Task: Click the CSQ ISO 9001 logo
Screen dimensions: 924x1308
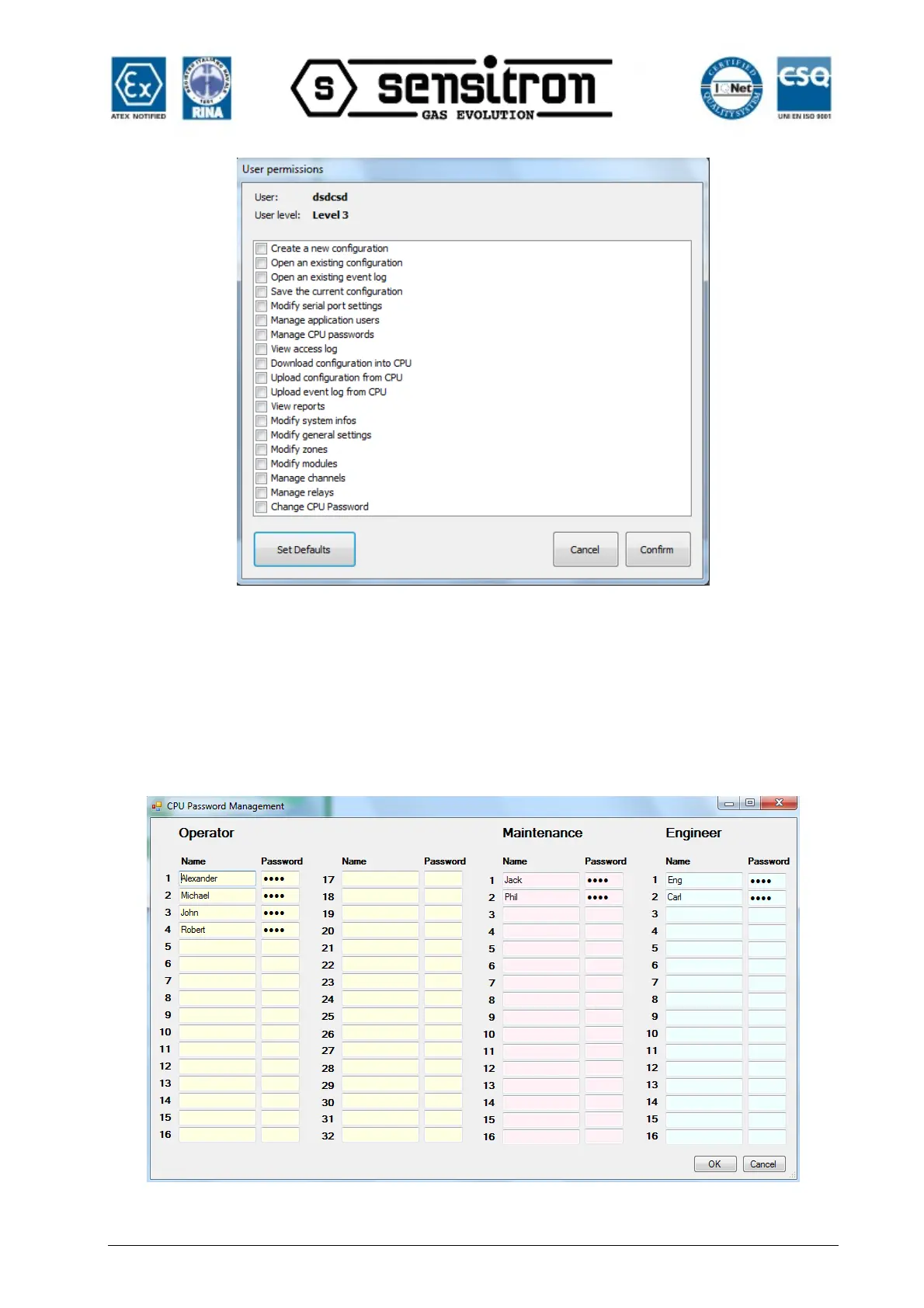Action: tap(804, 88)
